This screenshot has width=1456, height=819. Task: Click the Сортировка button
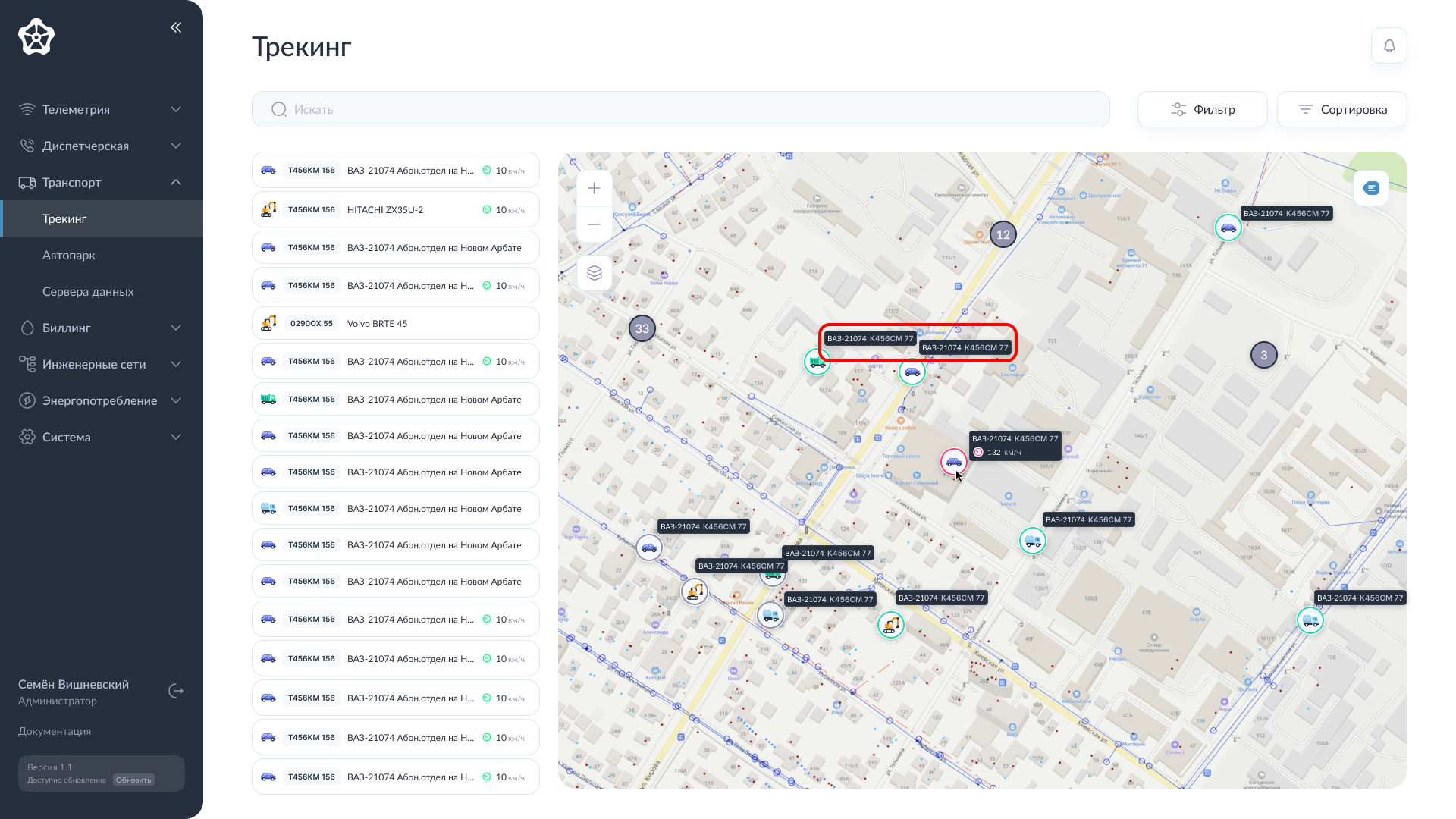1341,109
